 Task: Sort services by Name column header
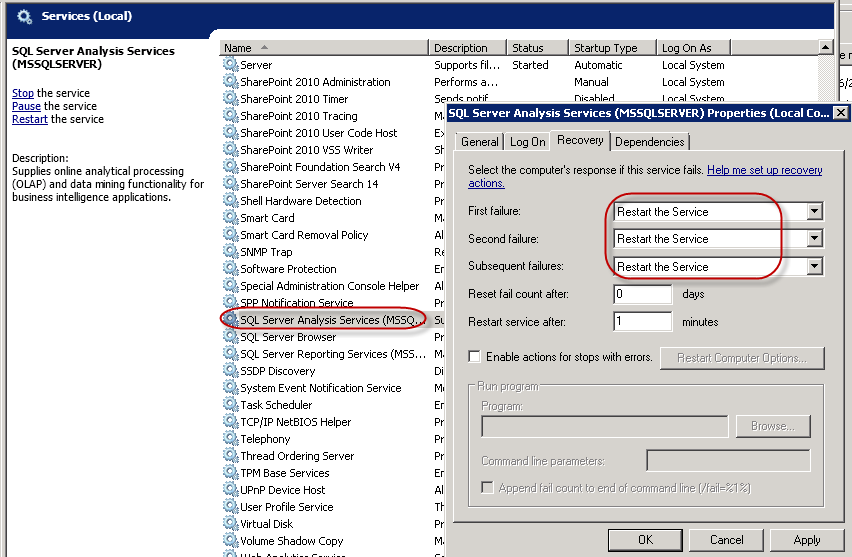tap(324, 48)
